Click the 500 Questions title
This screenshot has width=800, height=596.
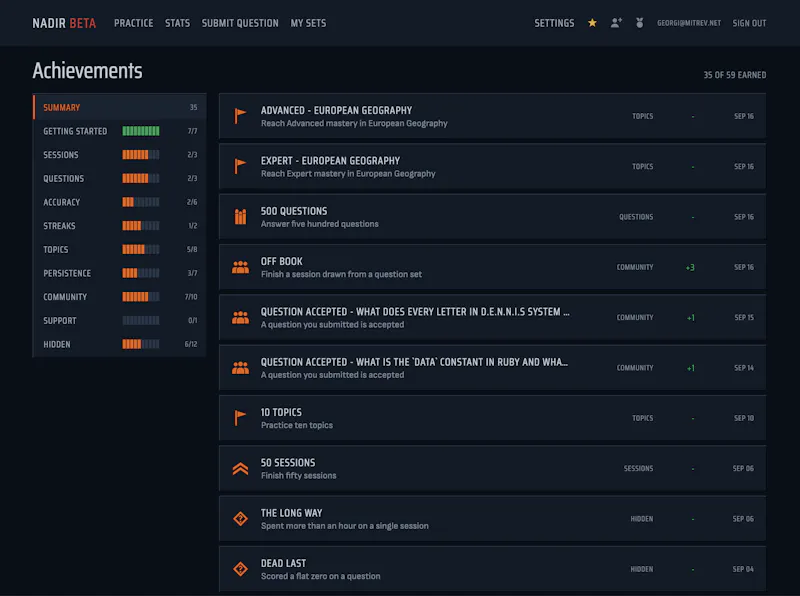click(x=294, y=211)
